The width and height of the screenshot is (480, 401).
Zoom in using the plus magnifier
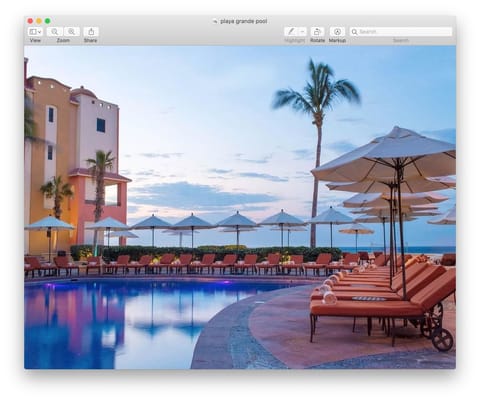pyautogui.click(x=72, y=32)
